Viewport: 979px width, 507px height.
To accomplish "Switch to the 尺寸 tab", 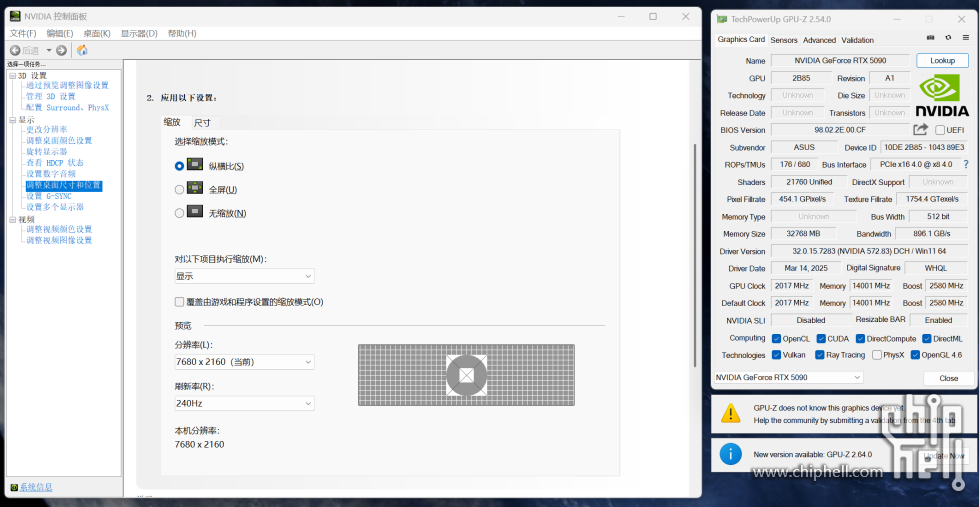I will pos(202,122).
